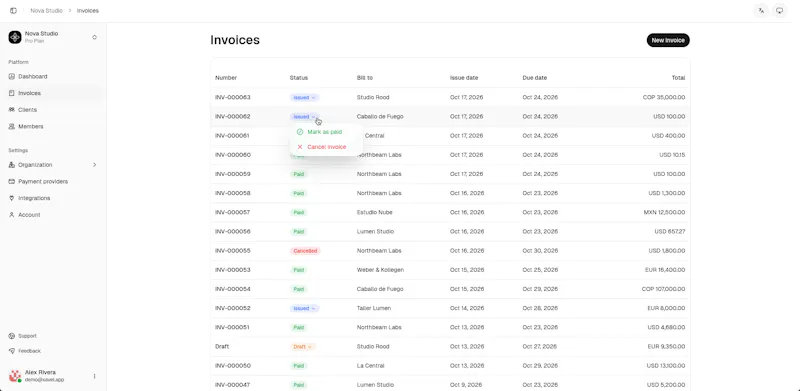Click the Organization building icon
The height and width of the screenshot is (391, 800).
click(x=12, y=165)
